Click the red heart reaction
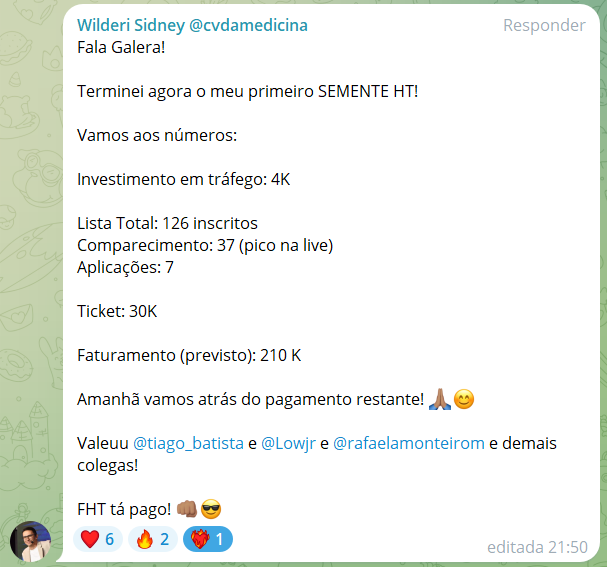607x567 pixels. click(98, 539)
